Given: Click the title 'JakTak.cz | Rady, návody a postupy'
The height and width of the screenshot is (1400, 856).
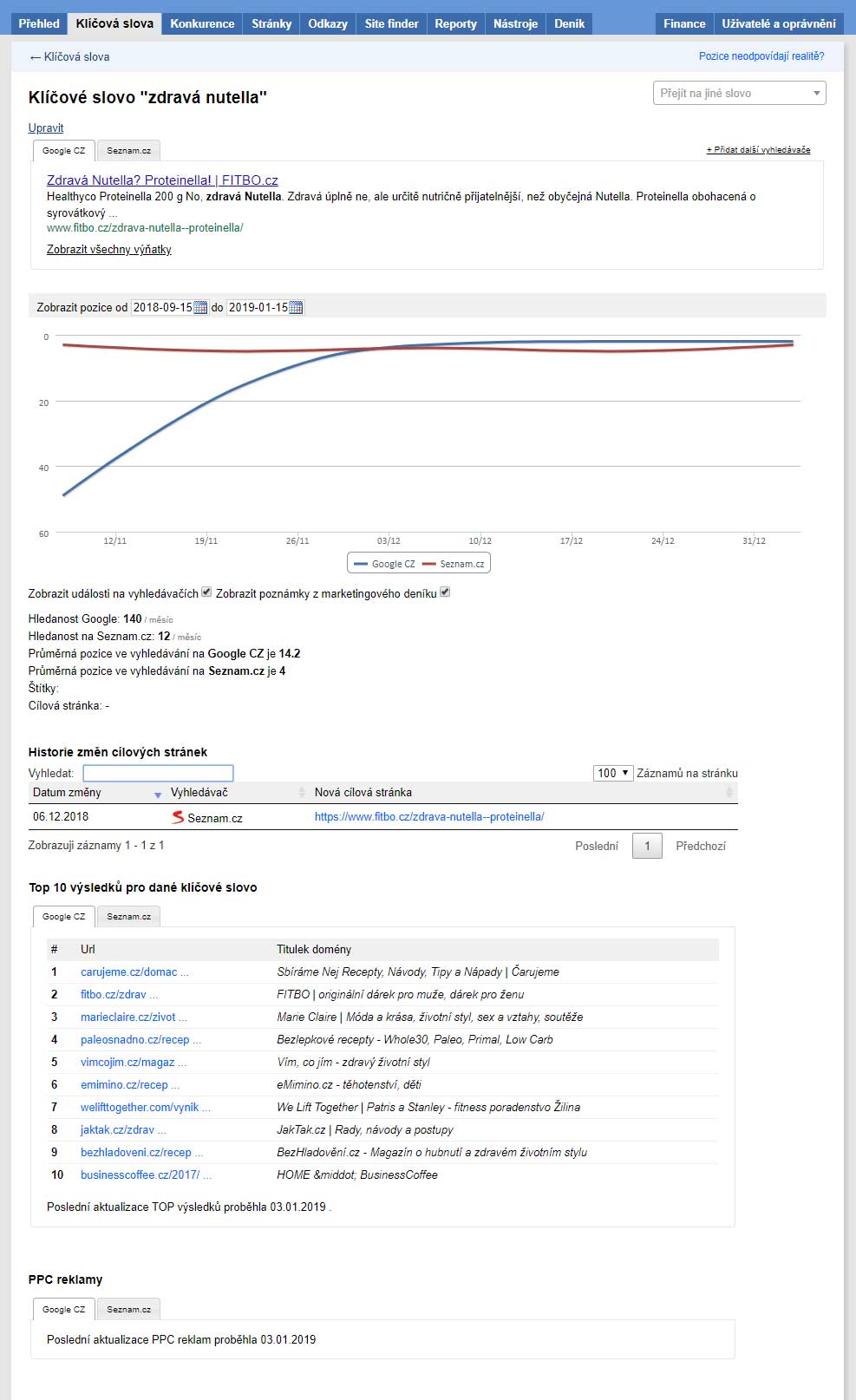Looking at the screenshot, I should click(x=365, y=1129).
